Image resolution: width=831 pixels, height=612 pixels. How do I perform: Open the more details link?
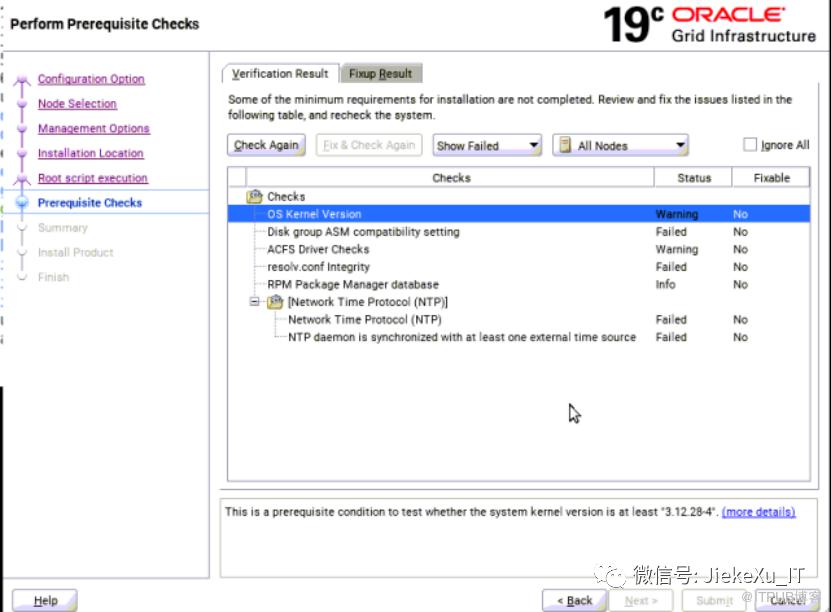tap(758, 512)
